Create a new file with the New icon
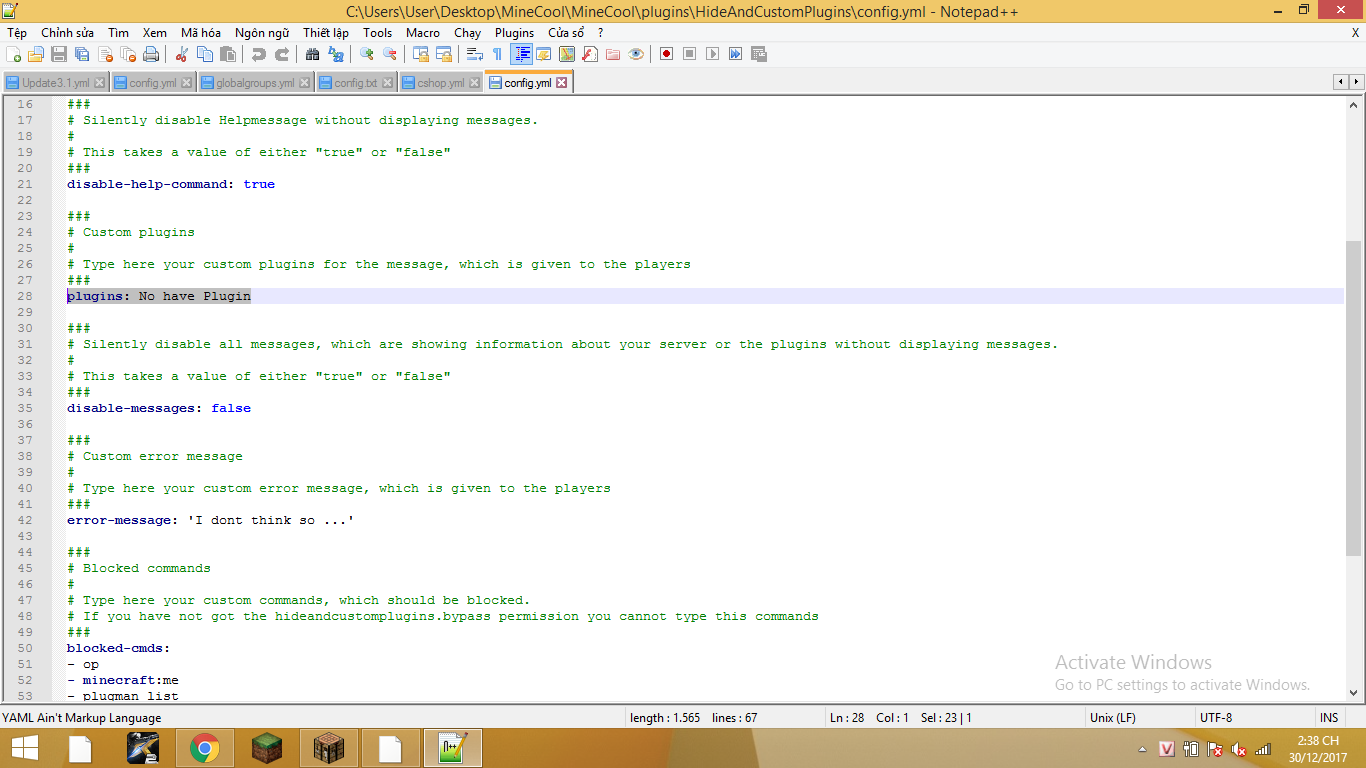This screenshot has width=1366, height=768. tap(14, 54)
